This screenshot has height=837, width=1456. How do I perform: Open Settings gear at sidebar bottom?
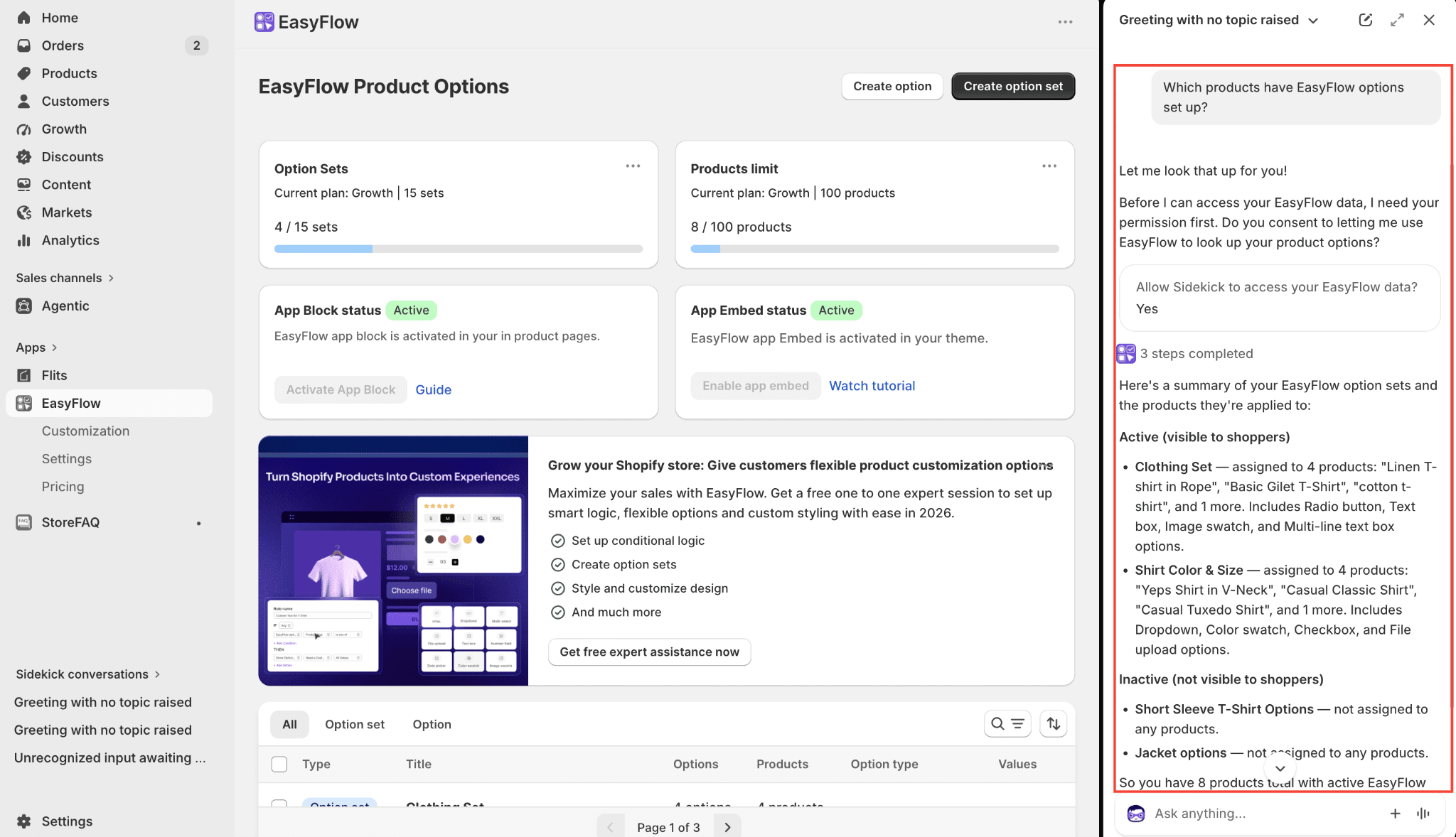coord(24,821)
